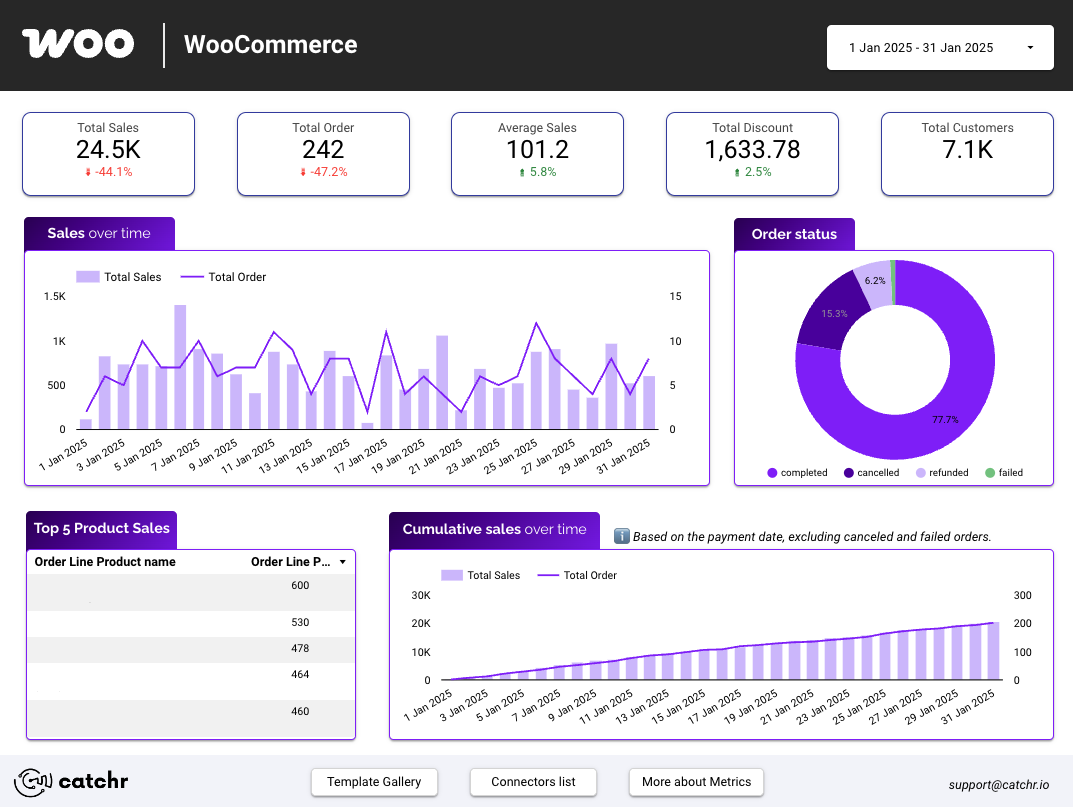Click the red decrease arrow under Total Sales
1073x807 pixels.
pyautogui.click(x=88, y=172)
